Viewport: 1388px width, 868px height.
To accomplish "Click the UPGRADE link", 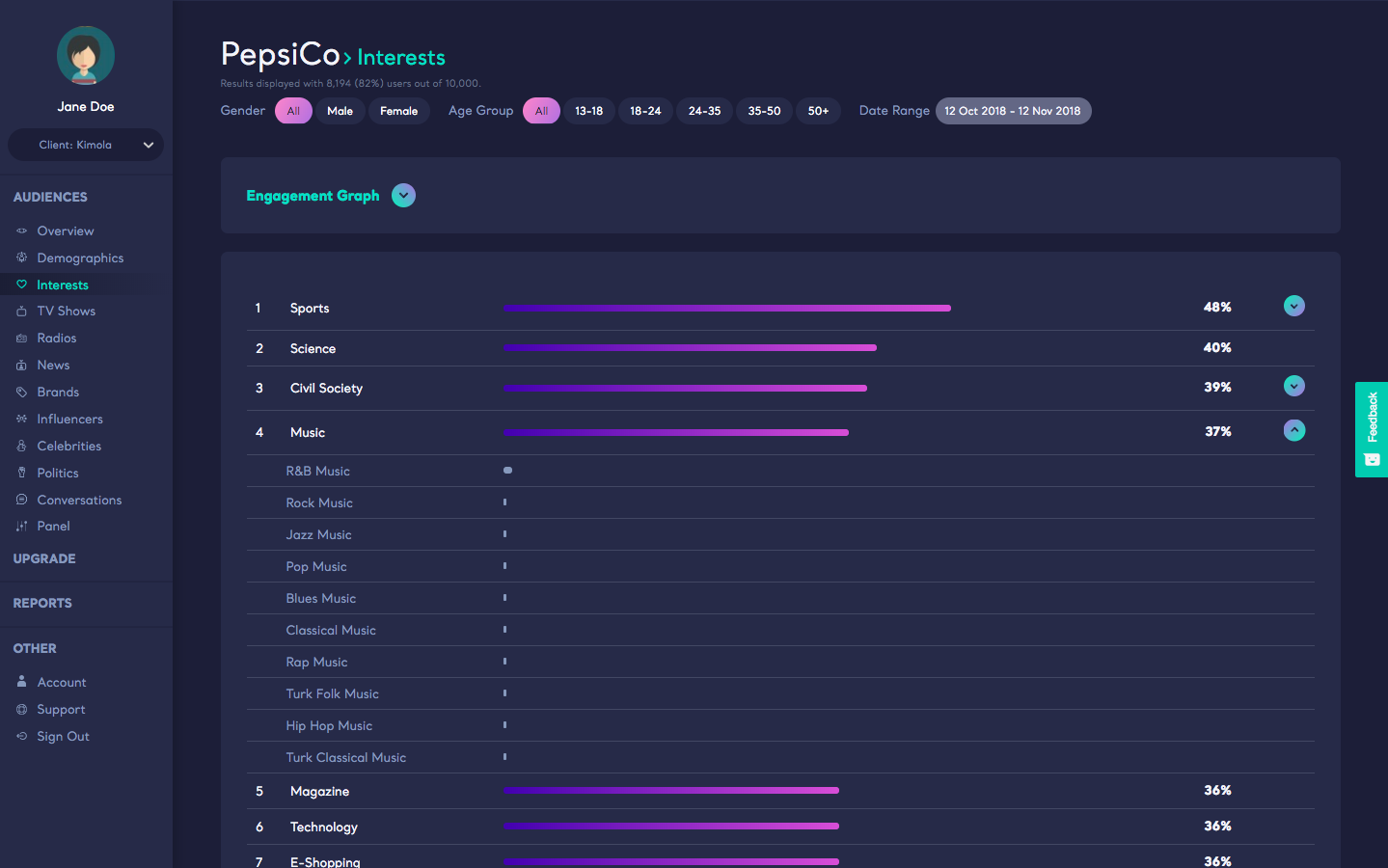I will click(44, 558).
